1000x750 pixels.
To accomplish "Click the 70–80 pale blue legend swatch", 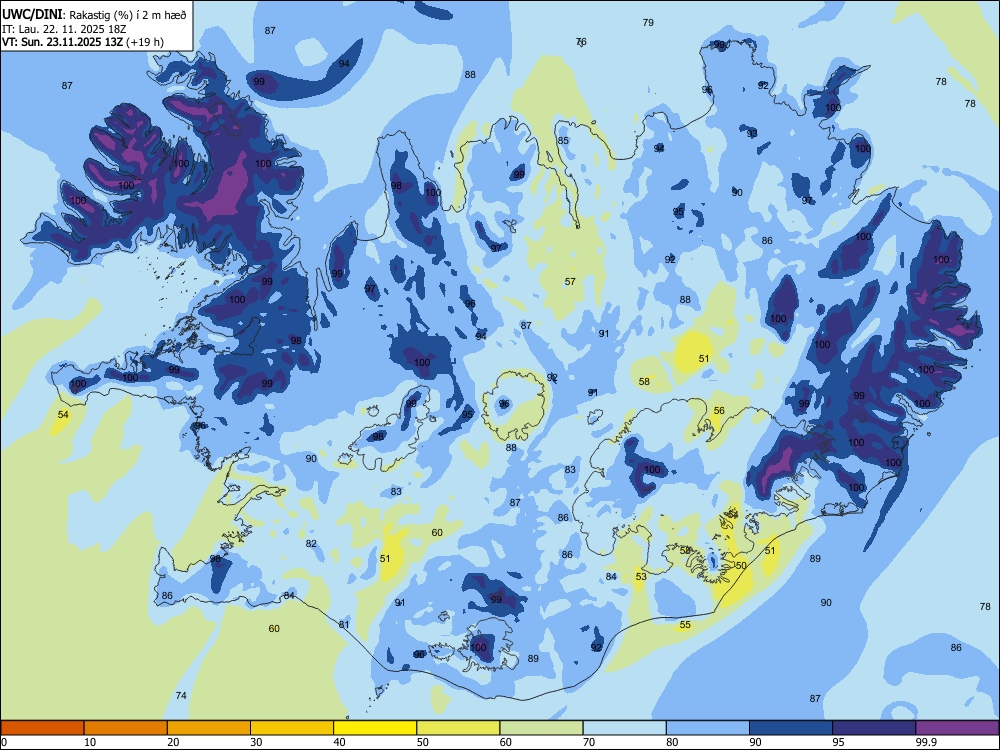I will point(625,728).
